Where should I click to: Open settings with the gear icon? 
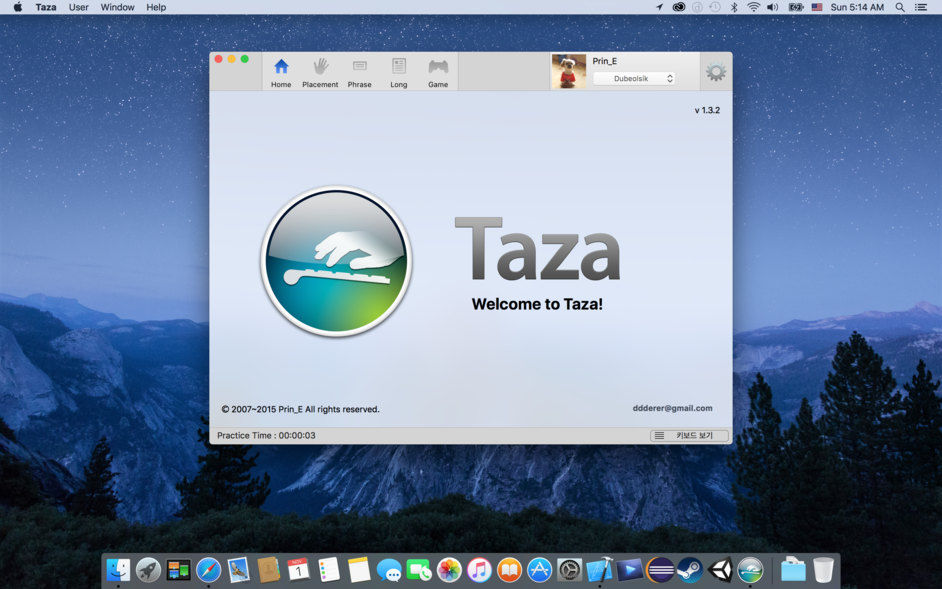(716, 72)
